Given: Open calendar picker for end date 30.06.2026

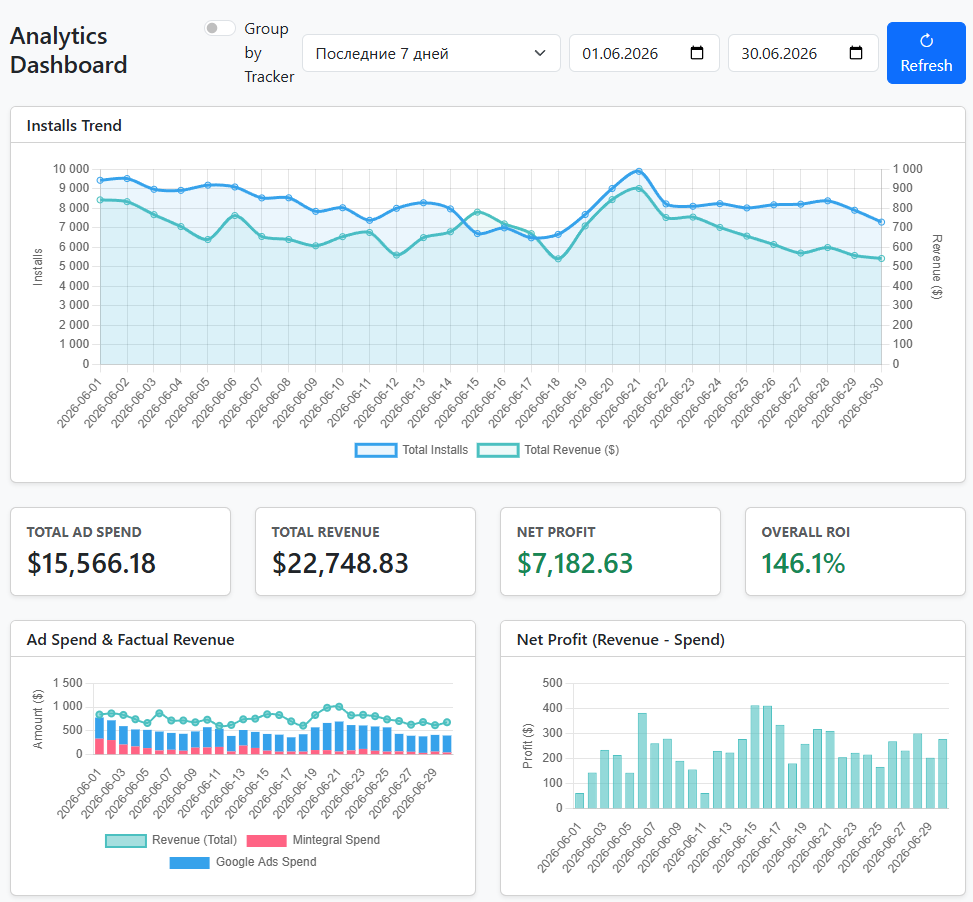Looking at the screenshot, I should [x=856, y=53].
